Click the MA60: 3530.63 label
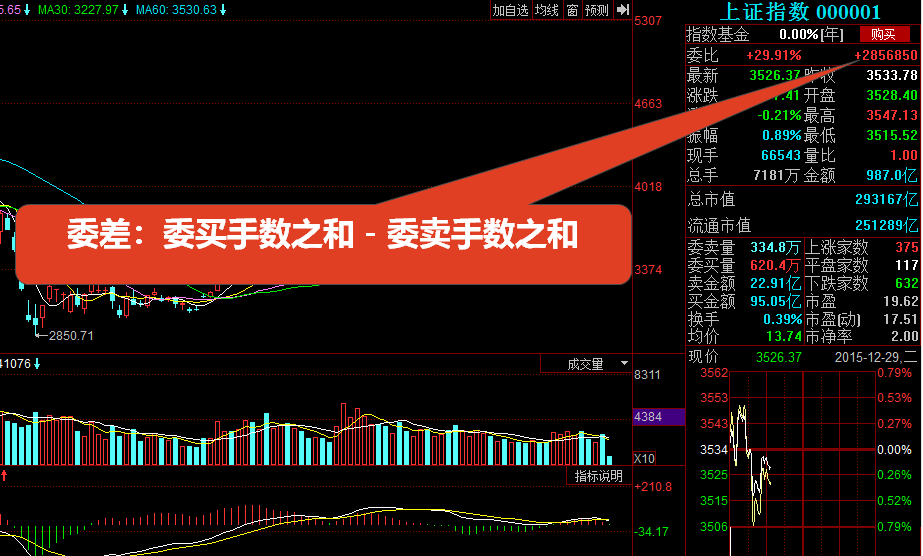 coord(176,10)
